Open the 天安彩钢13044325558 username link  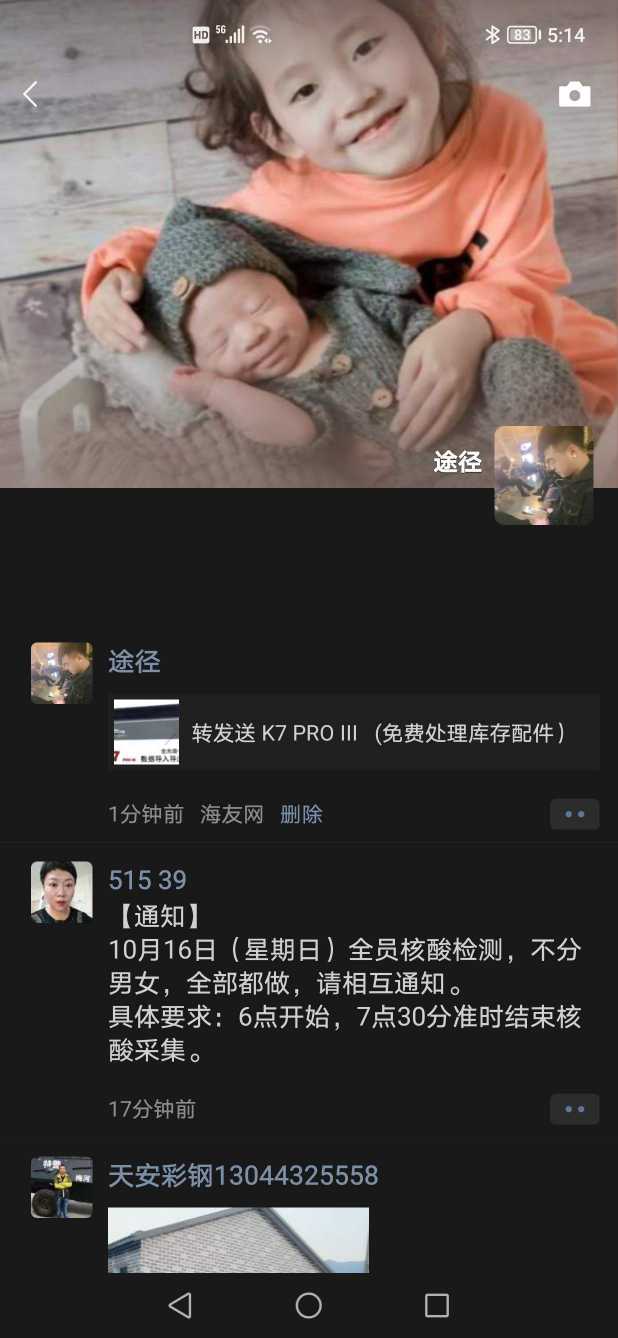243,1175
